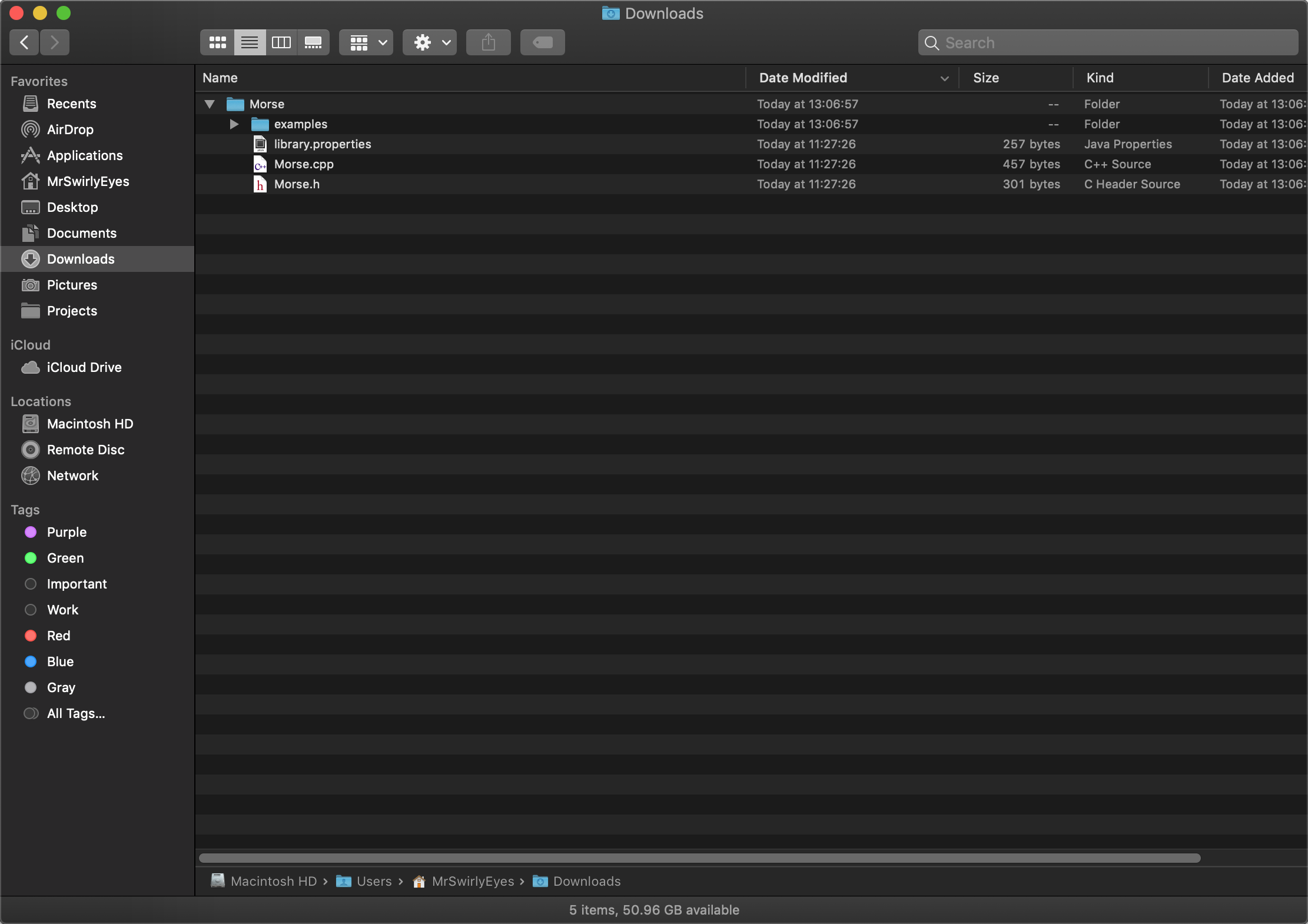Sort by the Date Modified column
Viewport: 1308px width, 924px height.
(x=803, y=78)
